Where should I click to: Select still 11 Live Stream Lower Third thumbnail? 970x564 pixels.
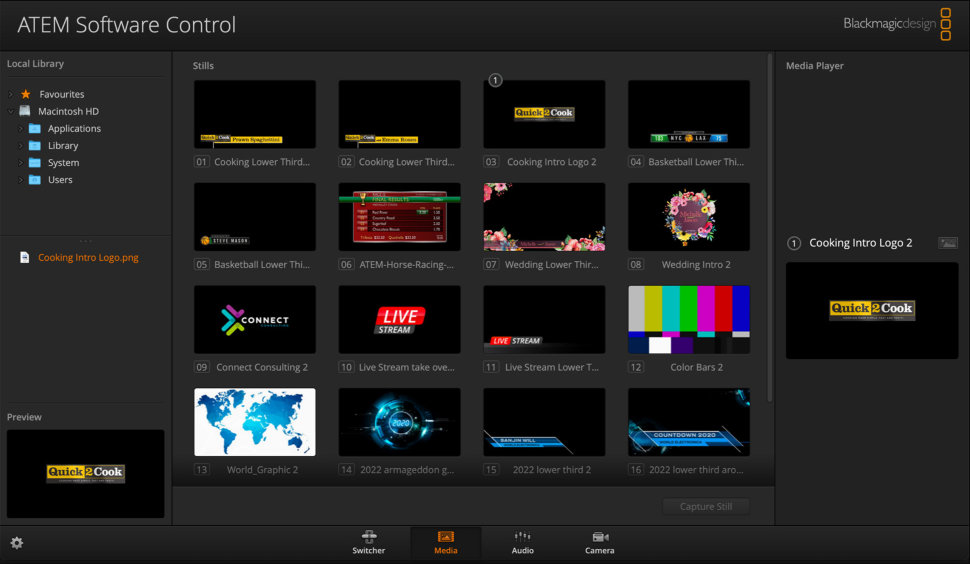[x=544, y=320]
